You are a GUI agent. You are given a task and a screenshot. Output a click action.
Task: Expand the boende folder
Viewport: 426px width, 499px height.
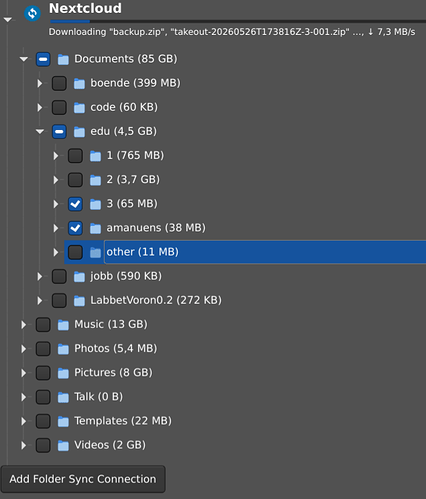coord(40,83)
